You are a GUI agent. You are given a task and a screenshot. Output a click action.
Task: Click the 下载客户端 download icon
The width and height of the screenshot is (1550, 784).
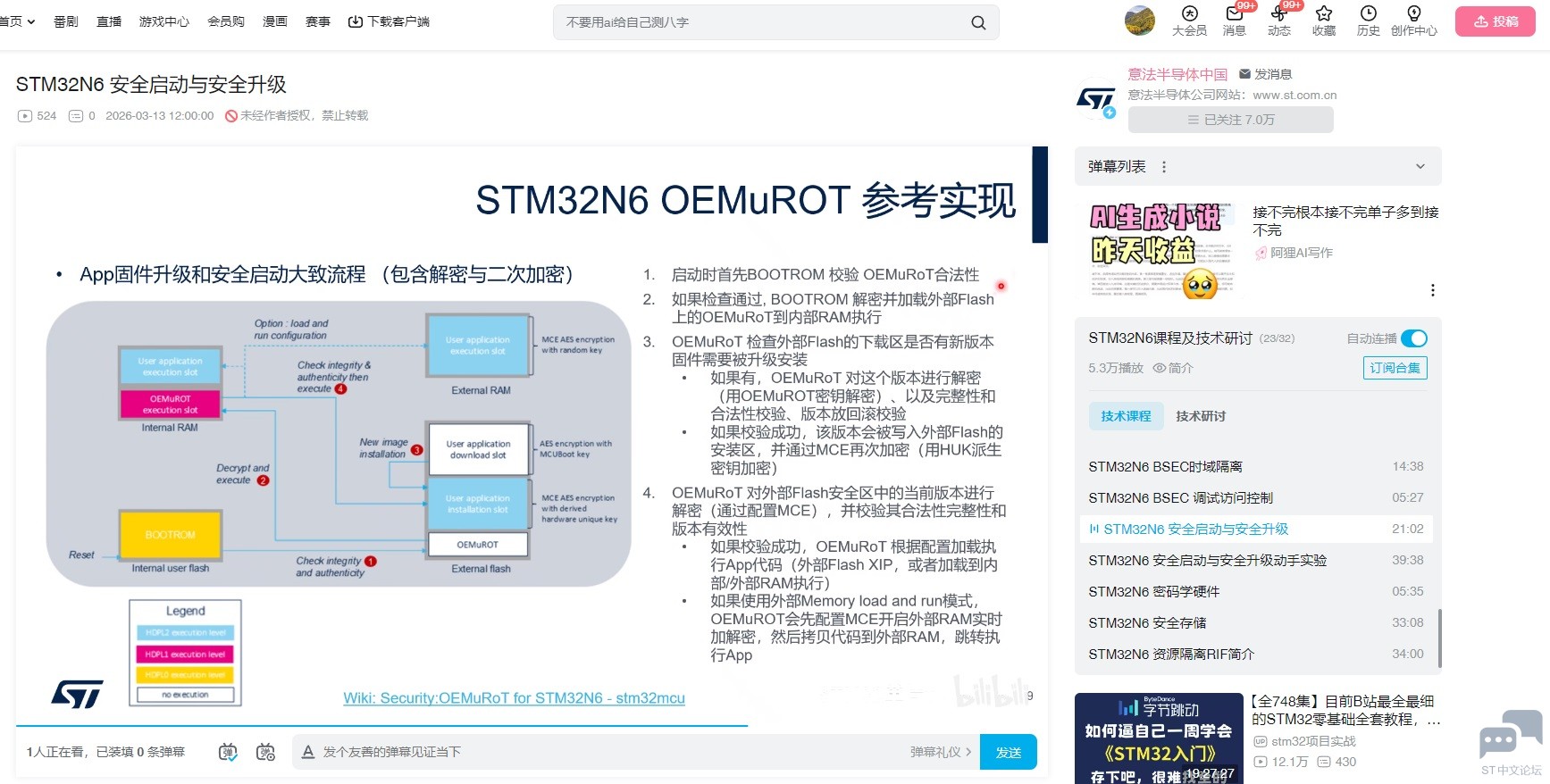tap(355, 21)
